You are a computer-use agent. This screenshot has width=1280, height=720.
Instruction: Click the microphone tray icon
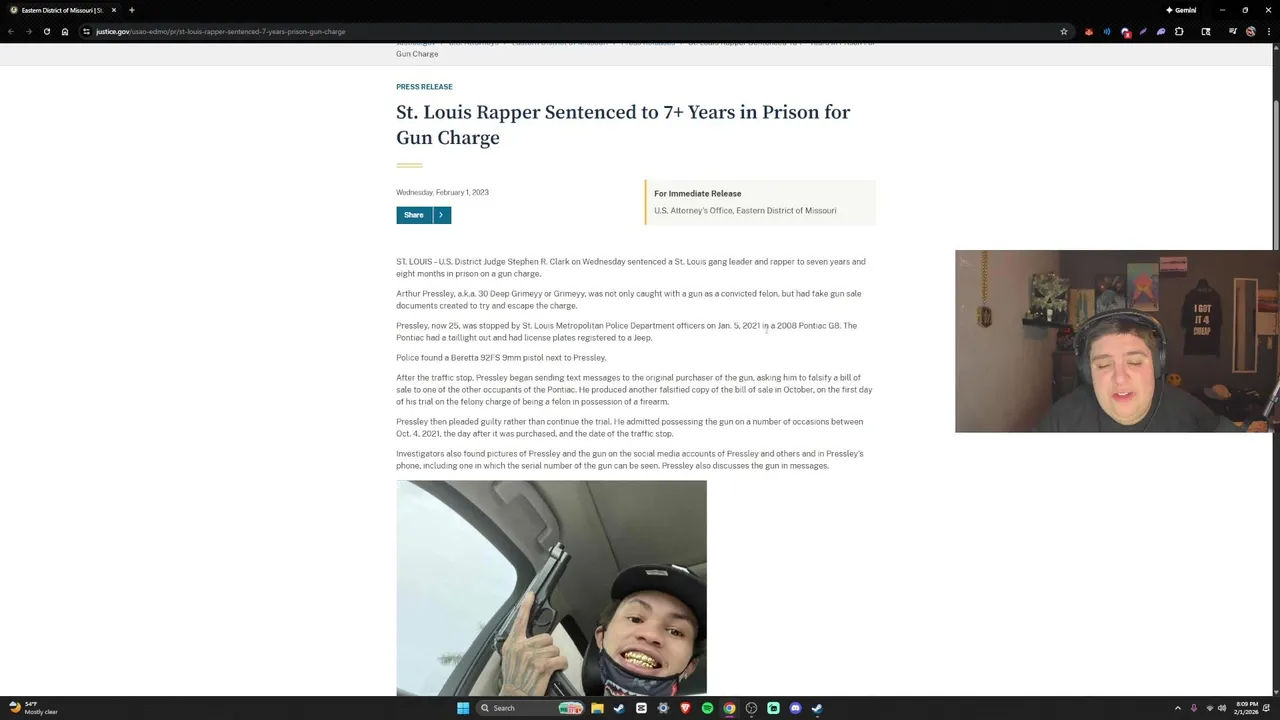(x=1193, y=708)
